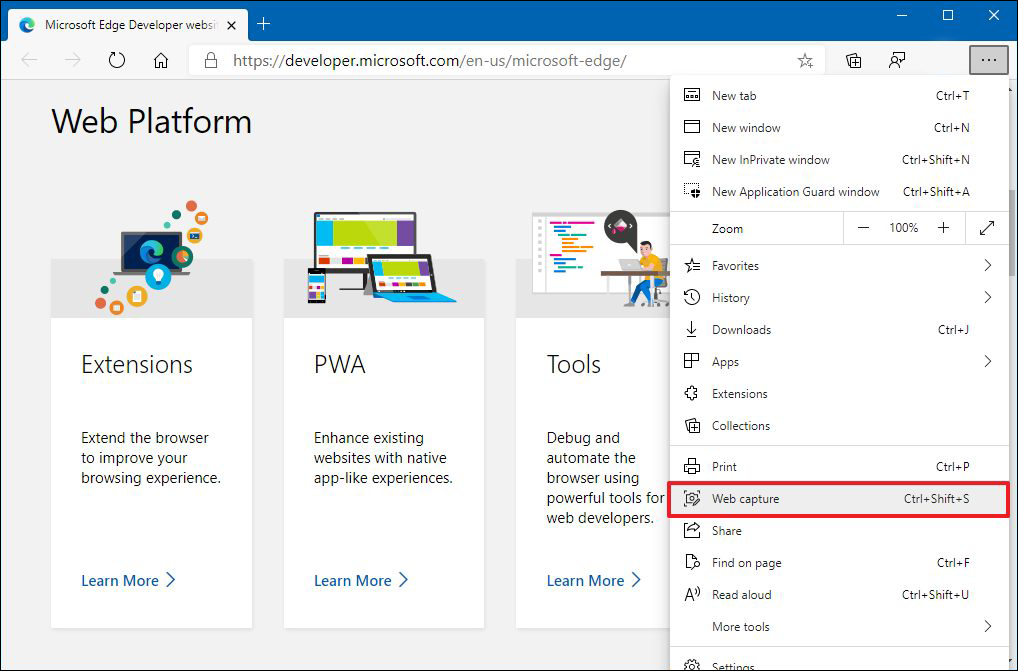Choose New window from the menu
This screenshot has width=1018, height=671.
[x=839, y=128]
